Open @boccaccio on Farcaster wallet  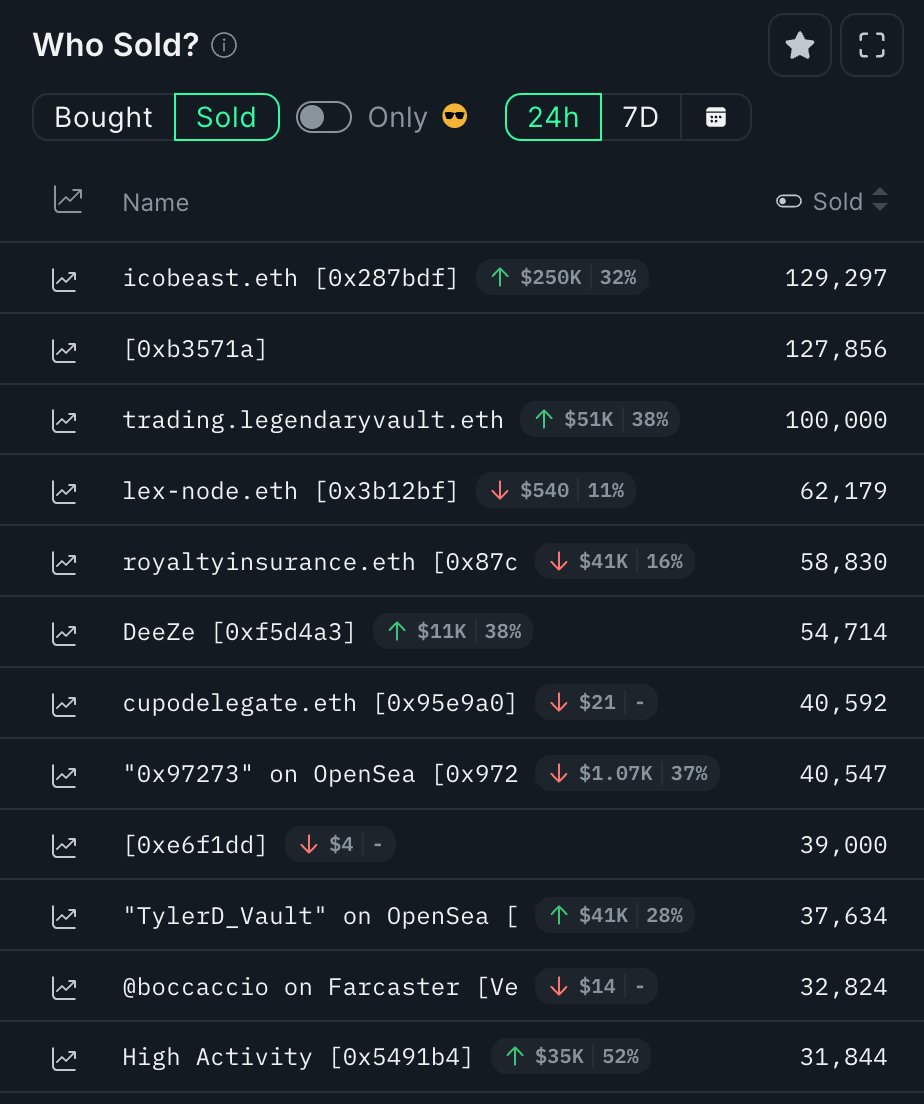320,987
